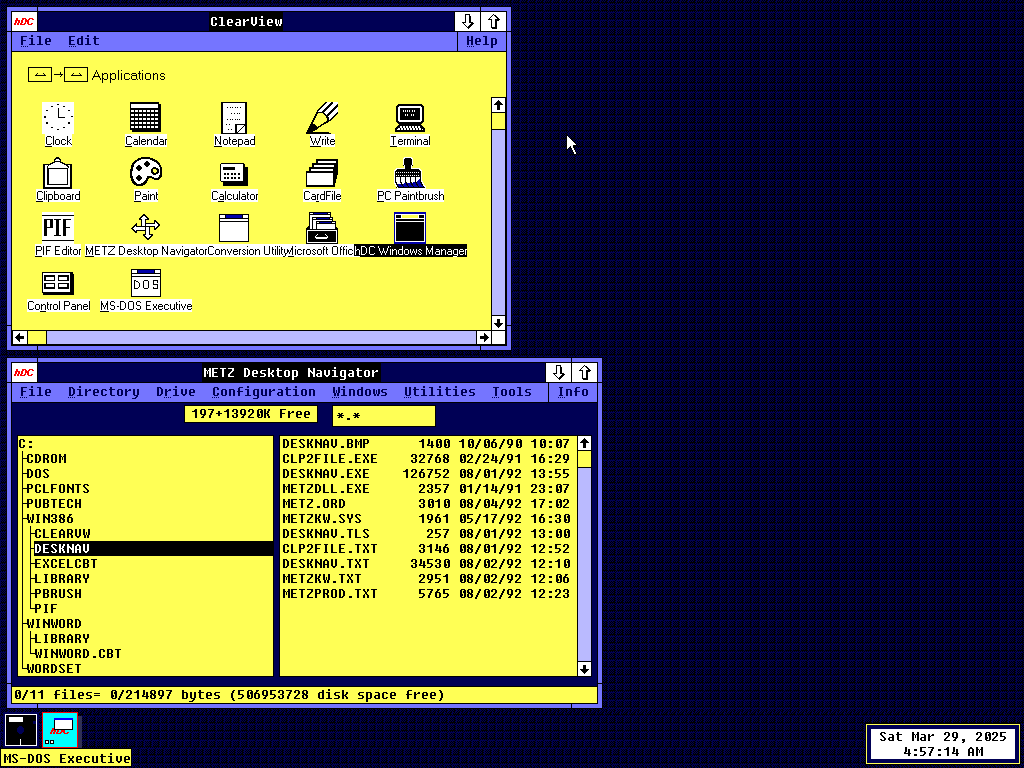The image size is (1024, 768).
Task: Select file DESKNAV.EXE
Action: (x=426, y=474)
